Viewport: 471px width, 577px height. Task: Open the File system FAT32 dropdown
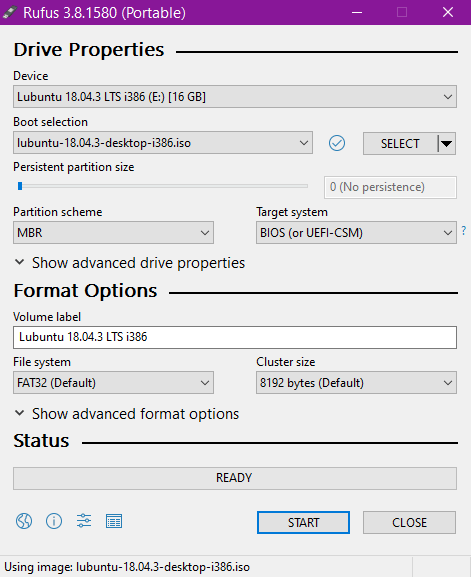pos(113,383)
